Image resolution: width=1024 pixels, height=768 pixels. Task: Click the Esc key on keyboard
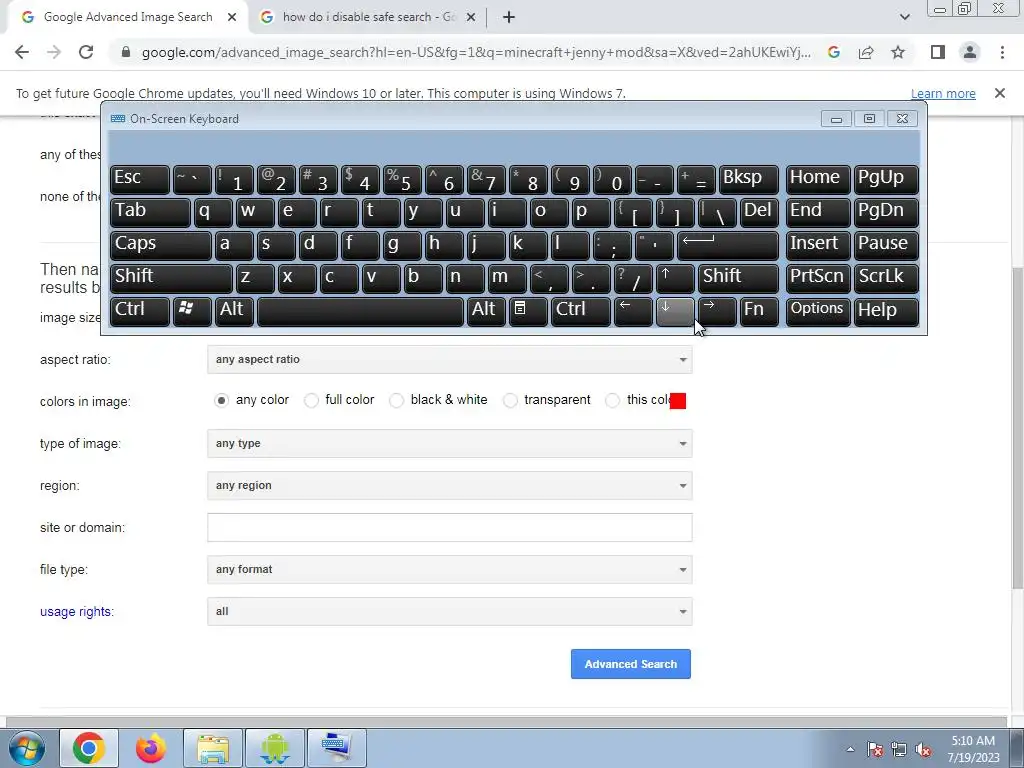click(140, 179)
